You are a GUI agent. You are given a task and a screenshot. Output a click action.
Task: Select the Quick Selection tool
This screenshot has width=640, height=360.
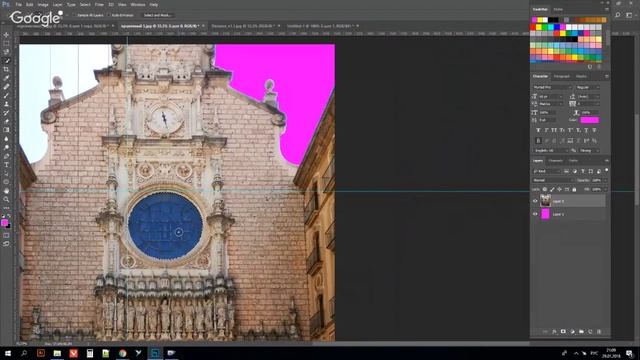pyautogui.click(x=7, y=60)
